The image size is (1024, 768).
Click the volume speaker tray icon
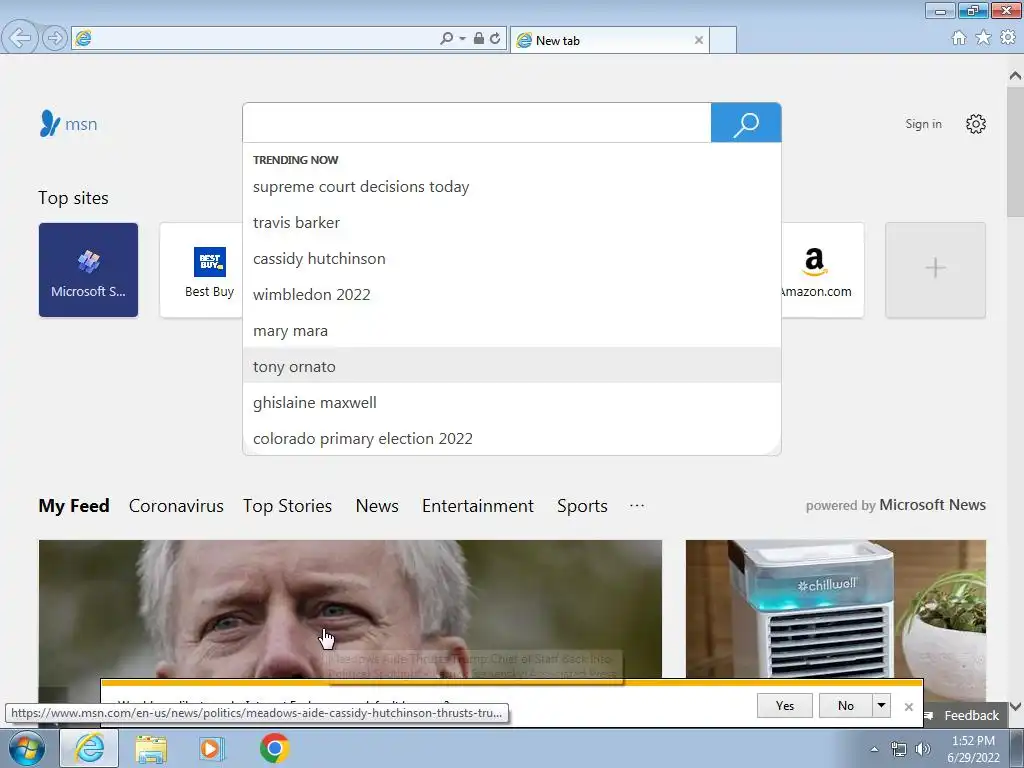coord(922,750)
